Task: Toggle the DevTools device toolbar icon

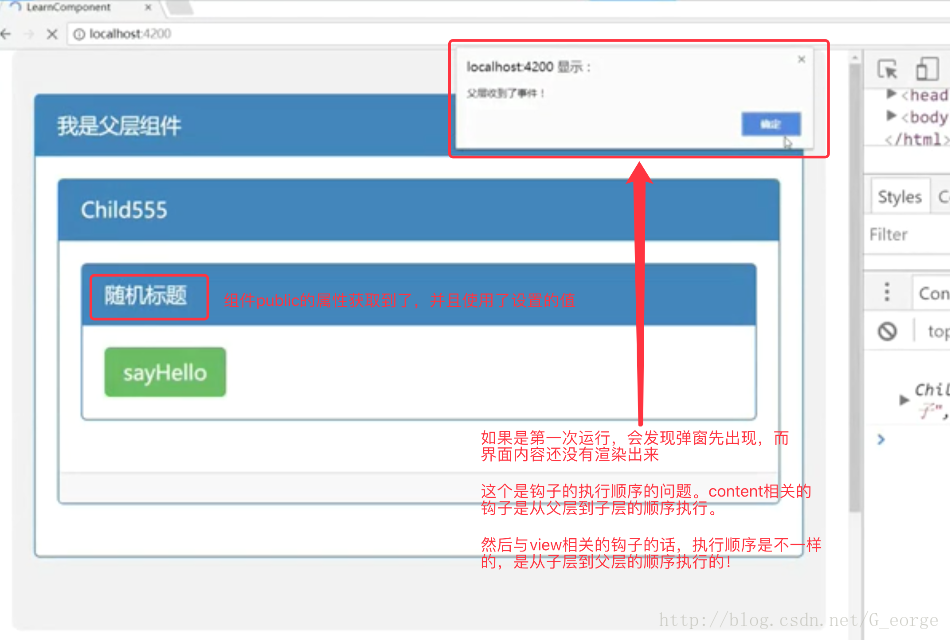Action: [927, 69]
